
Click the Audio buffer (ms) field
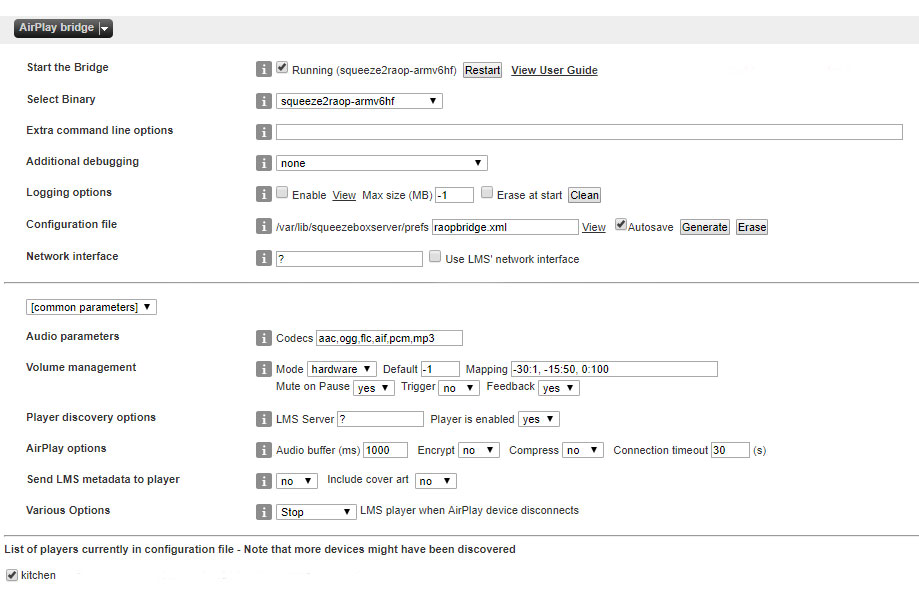[385, 450]
